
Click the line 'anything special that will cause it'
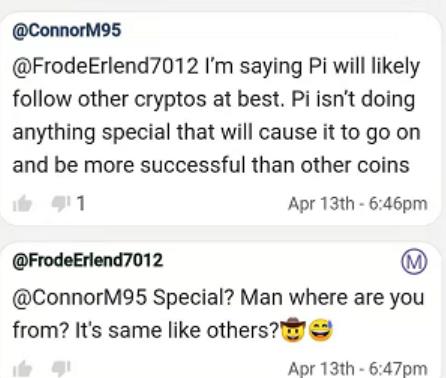point(175,132)
